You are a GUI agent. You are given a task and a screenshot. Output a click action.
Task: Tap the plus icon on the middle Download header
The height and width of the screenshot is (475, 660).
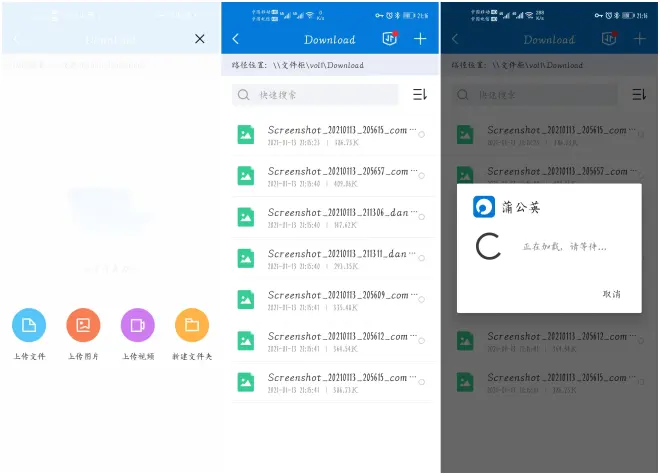point(420,39)
